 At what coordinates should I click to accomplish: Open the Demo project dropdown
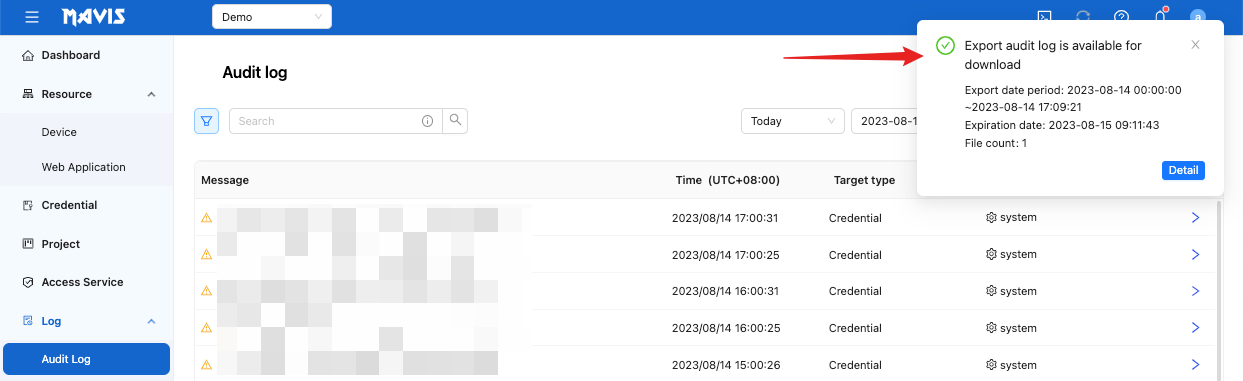coord(272,17)
